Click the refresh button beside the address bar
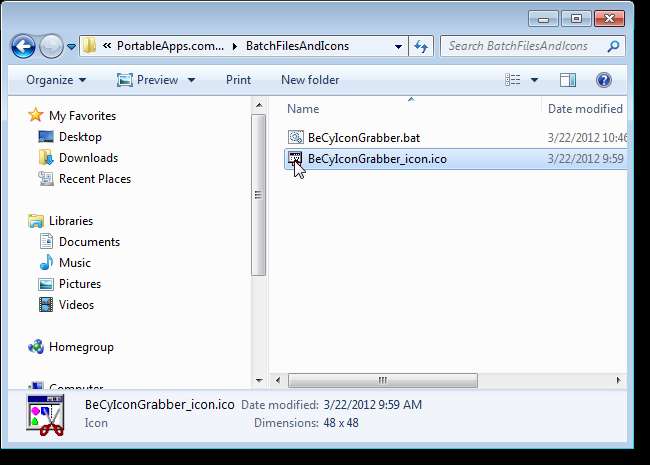 tap(421, 46)
